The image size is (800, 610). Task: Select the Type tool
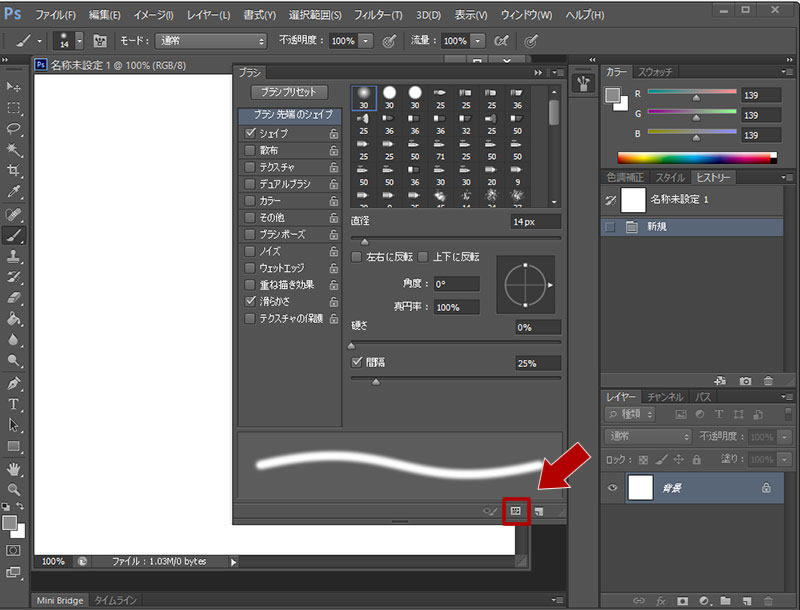[14, 404]
